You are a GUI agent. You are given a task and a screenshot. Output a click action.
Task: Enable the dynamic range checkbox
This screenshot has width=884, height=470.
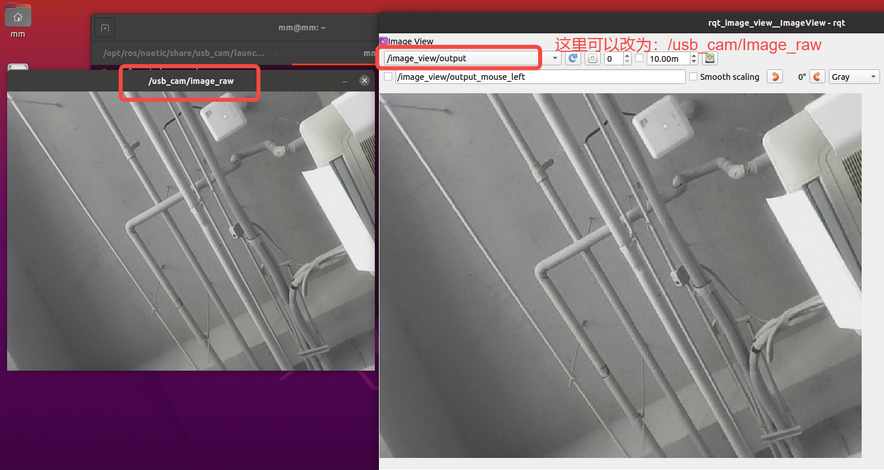click(x=639, y=58)
